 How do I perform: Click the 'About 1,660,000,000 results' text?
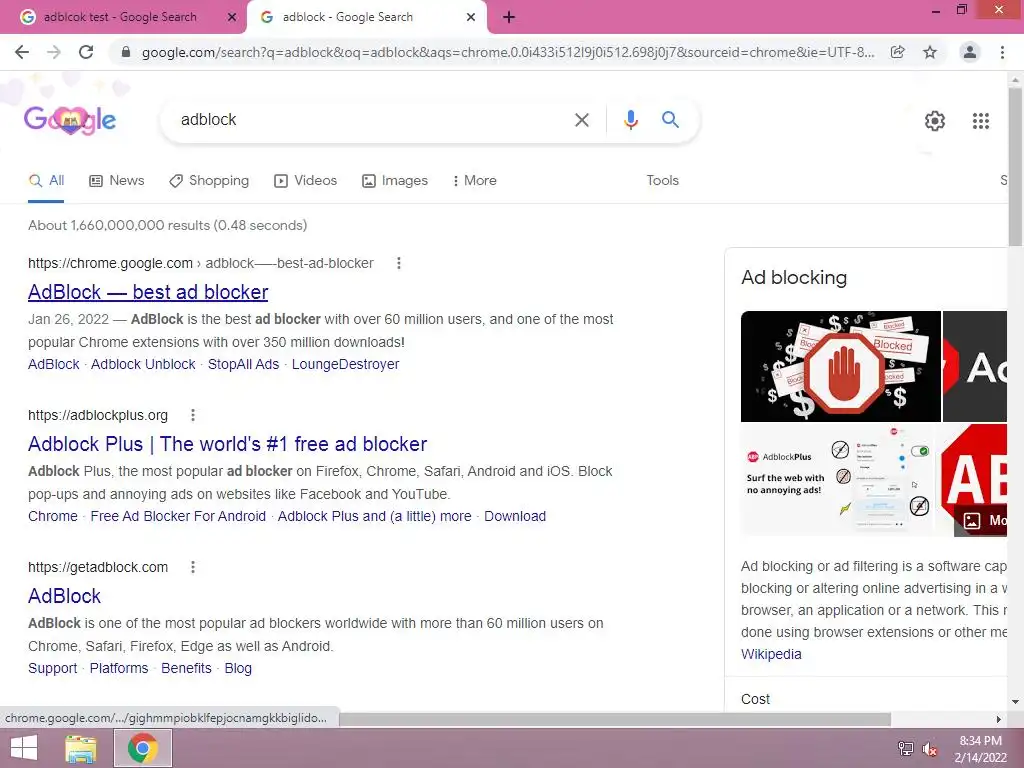(x=167, y=225)
